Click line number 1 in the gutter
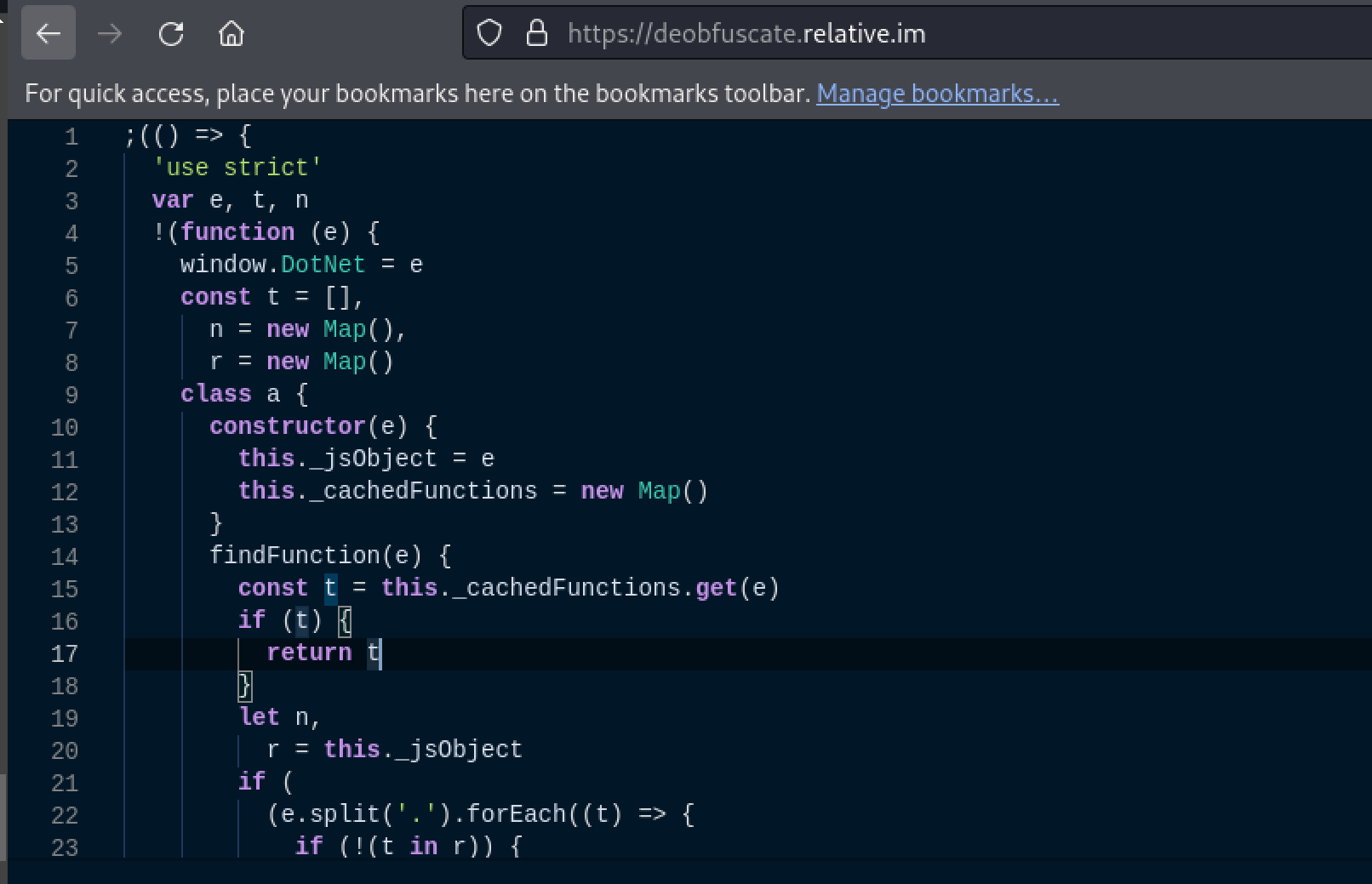This screenshot has width=1372, height=884. 71,137
